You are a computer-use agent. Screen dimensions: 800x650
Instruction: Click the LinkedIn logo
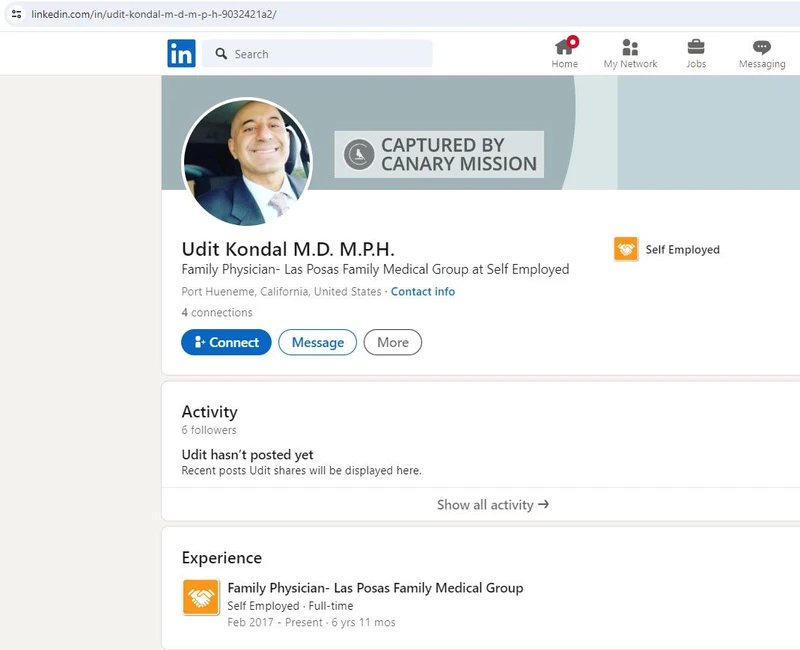[181, 54]
